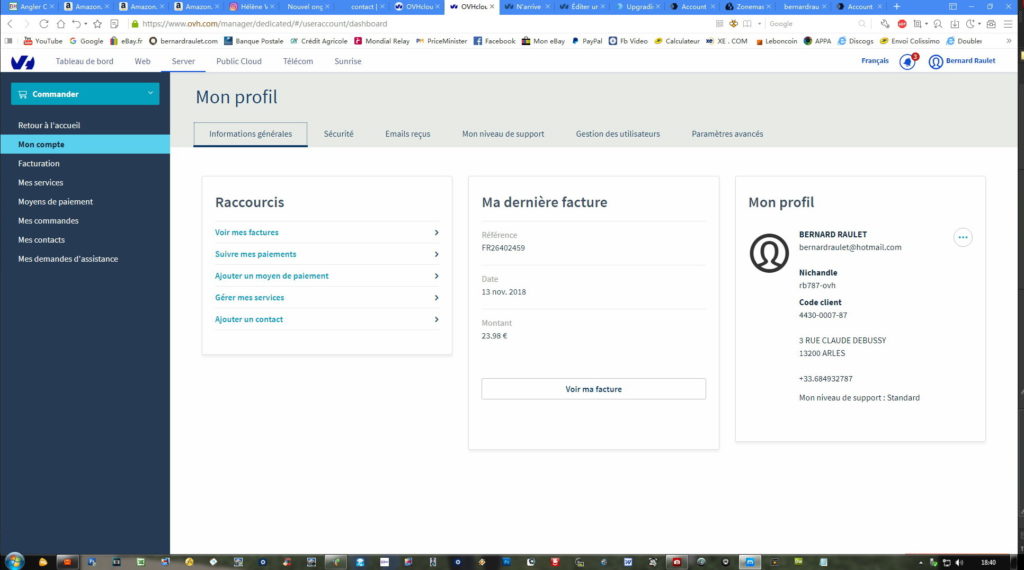Viewport: 1024px width, 570px height.
Task: Click the profile avatar picture
Action: click(769, 253)
